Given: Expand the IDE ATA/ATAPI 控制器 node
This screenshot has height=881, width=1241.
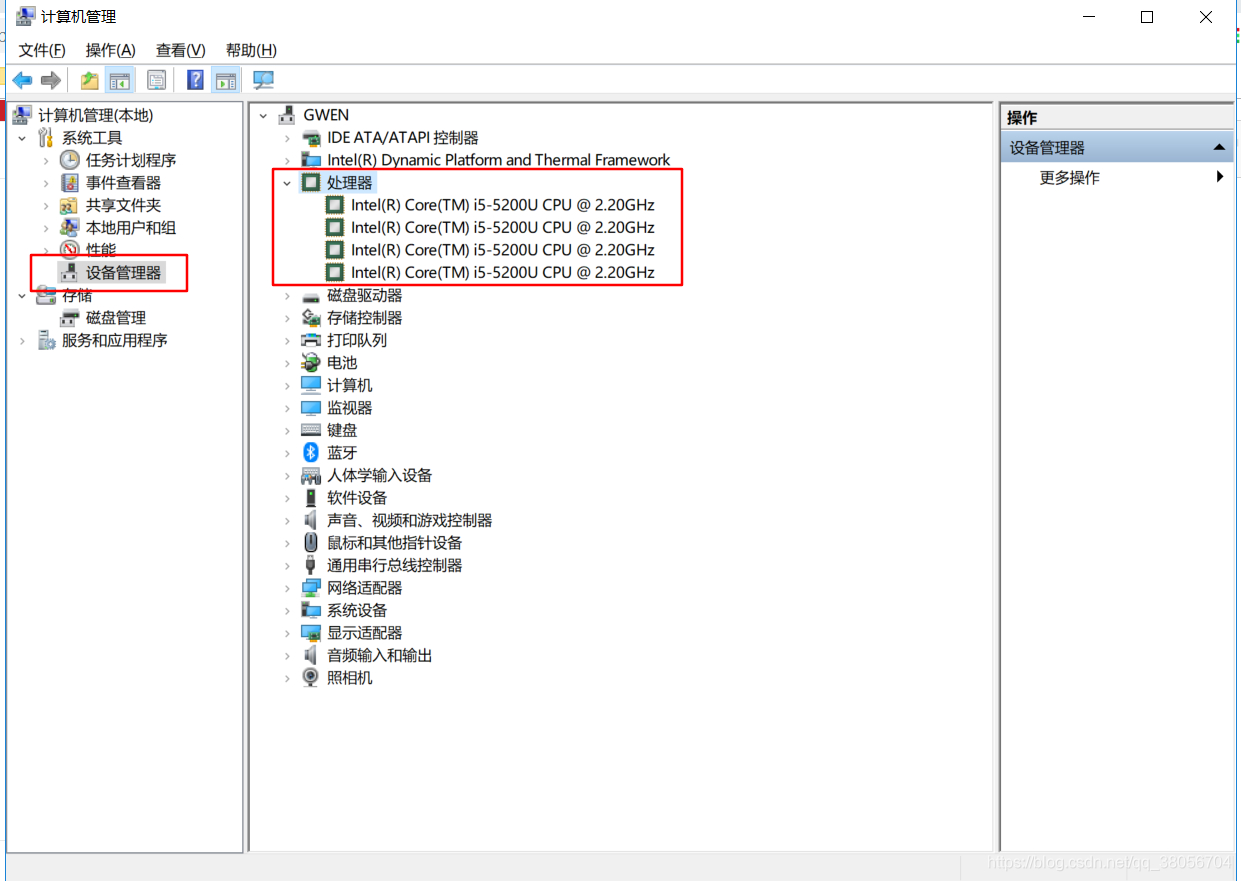Looking at the screenshot, I should pyautogui.click(x=287, y=138).
